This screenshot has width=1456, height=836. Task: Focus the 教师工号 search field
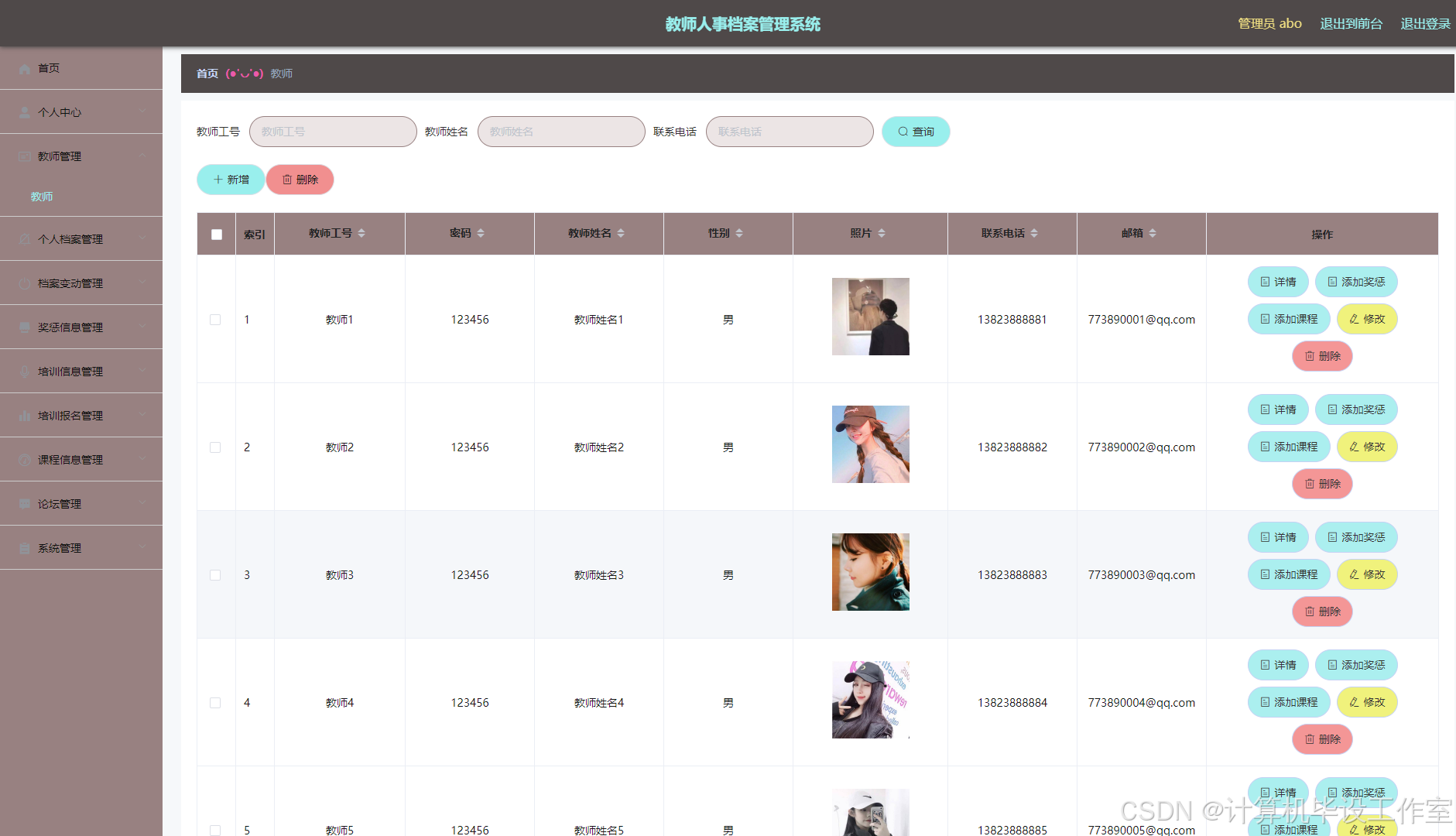(x=333, y=132)
